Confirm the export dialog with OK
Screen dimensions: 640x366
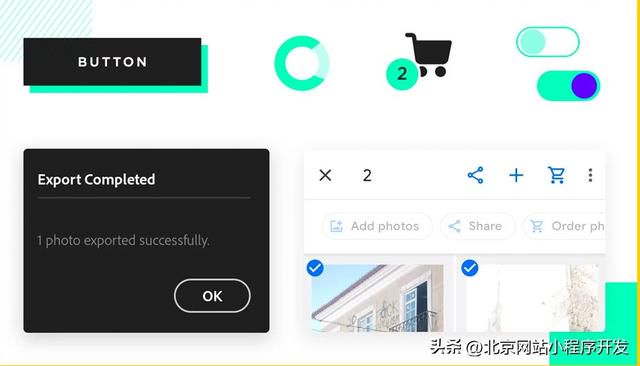(212, 296)
